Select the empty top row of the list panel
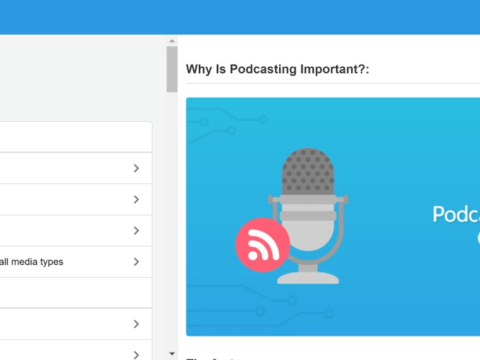Screen dimensions: 480x360 point(76,137)
